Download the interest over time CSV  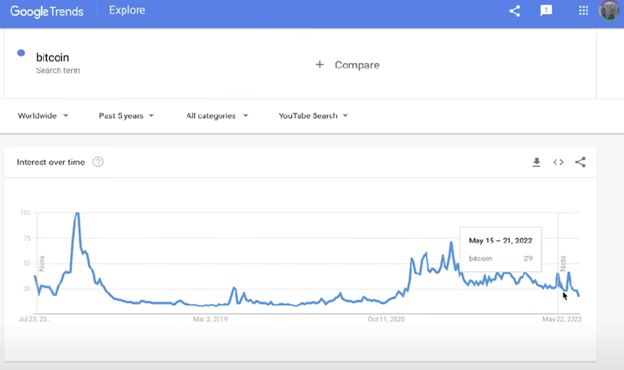point(536,162)
